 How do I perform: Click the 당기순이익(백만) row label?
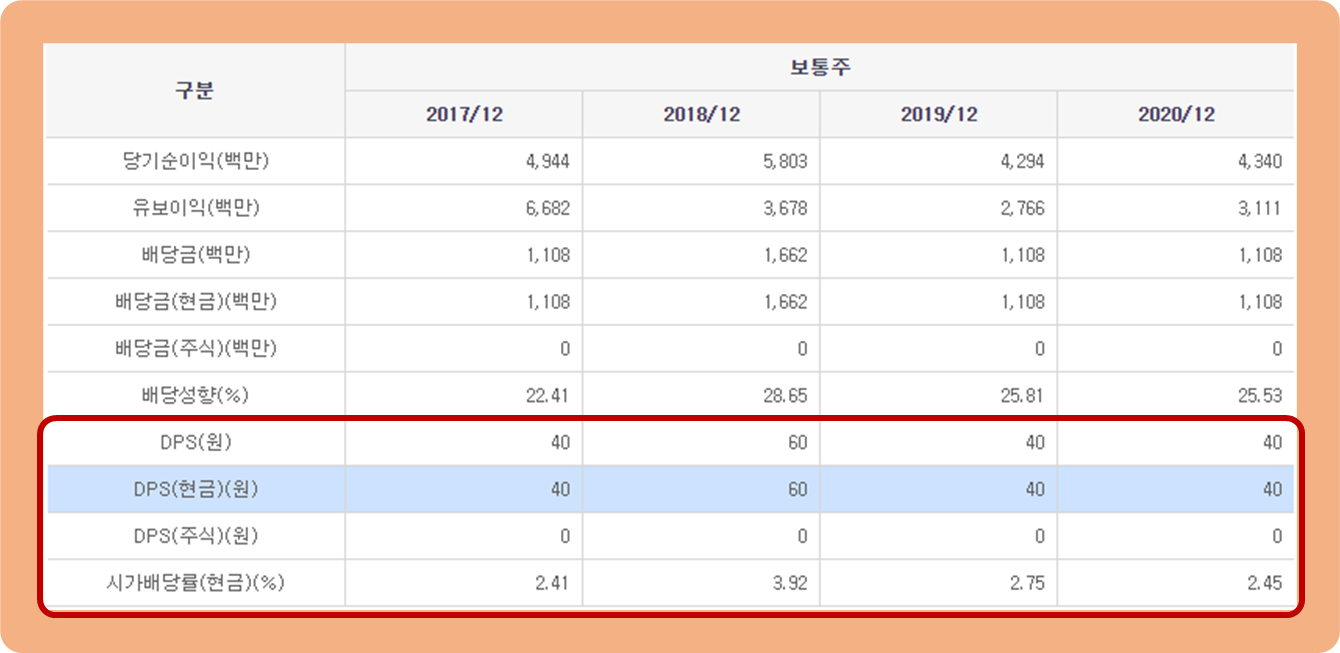click(x=196, y=161)
